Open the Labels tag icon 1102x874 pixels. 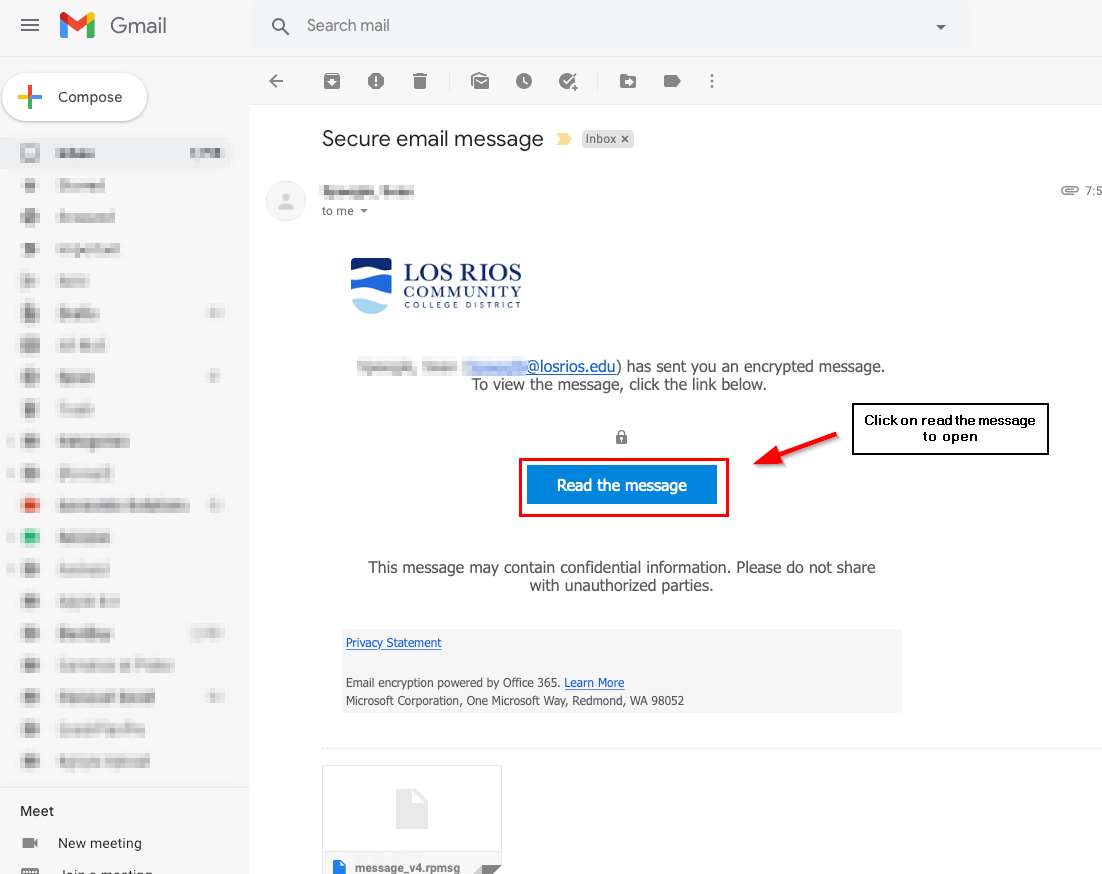(672, 81)
